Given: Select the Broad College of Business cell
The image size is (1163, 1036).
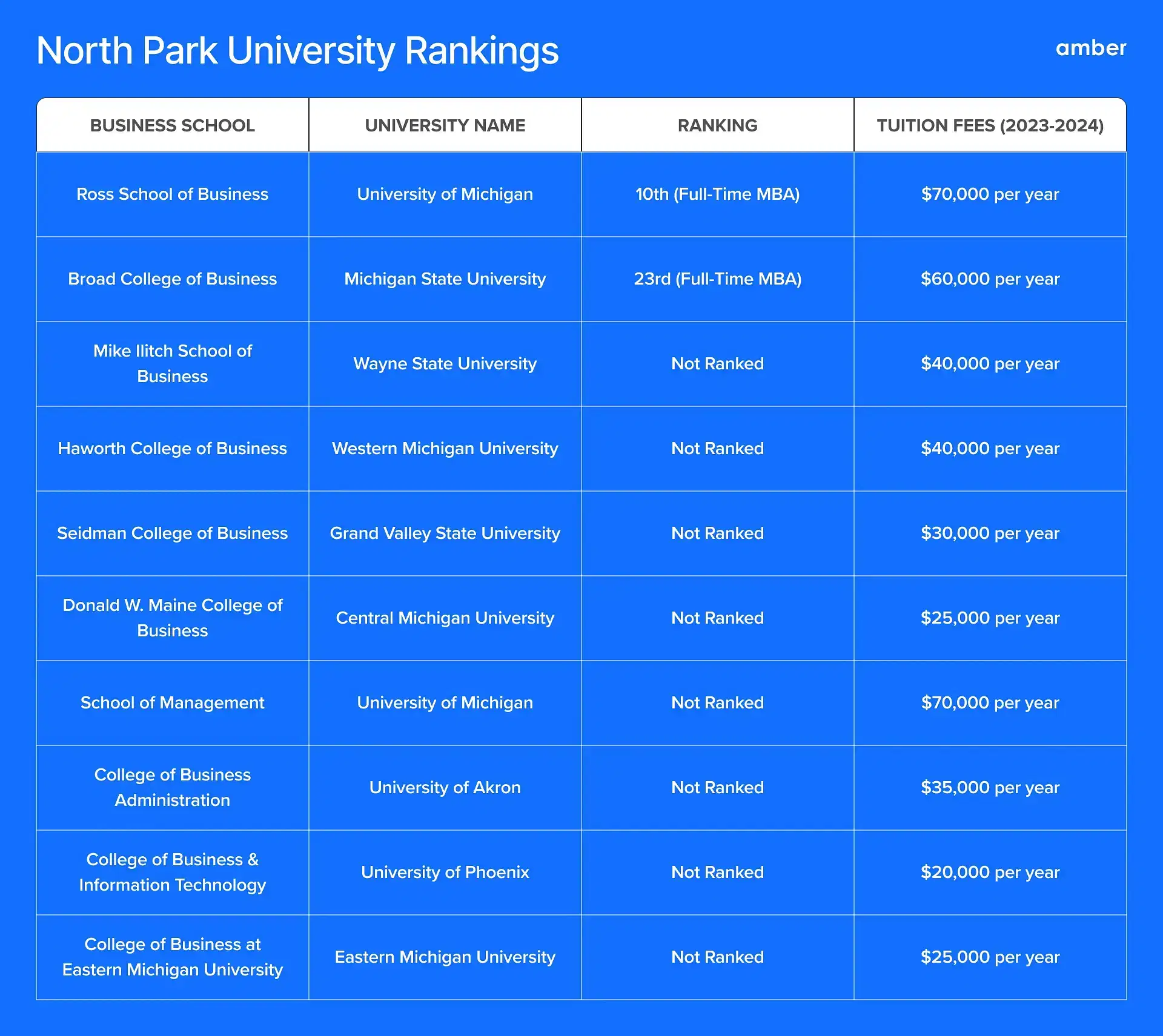Looking at the screenshot, I should pos(173,279).
